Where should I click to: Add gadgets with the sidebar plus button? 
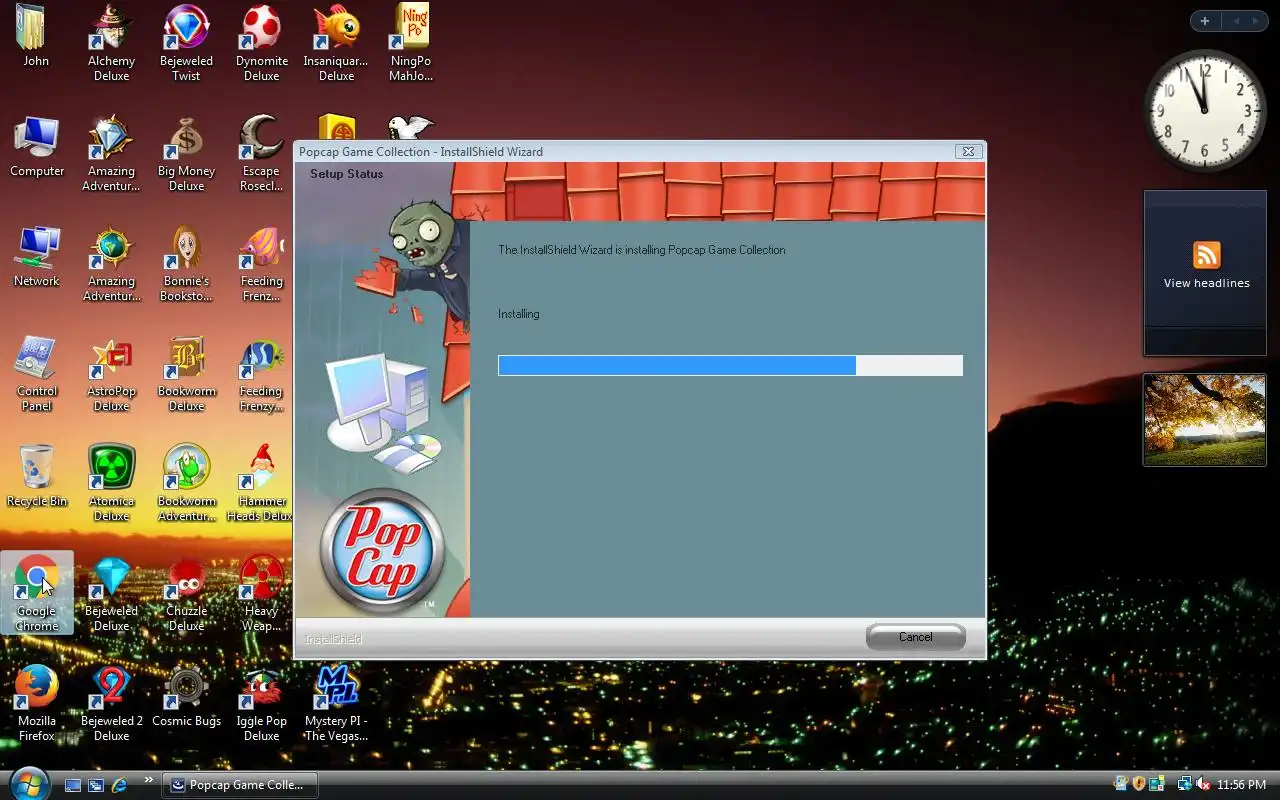1205,21
